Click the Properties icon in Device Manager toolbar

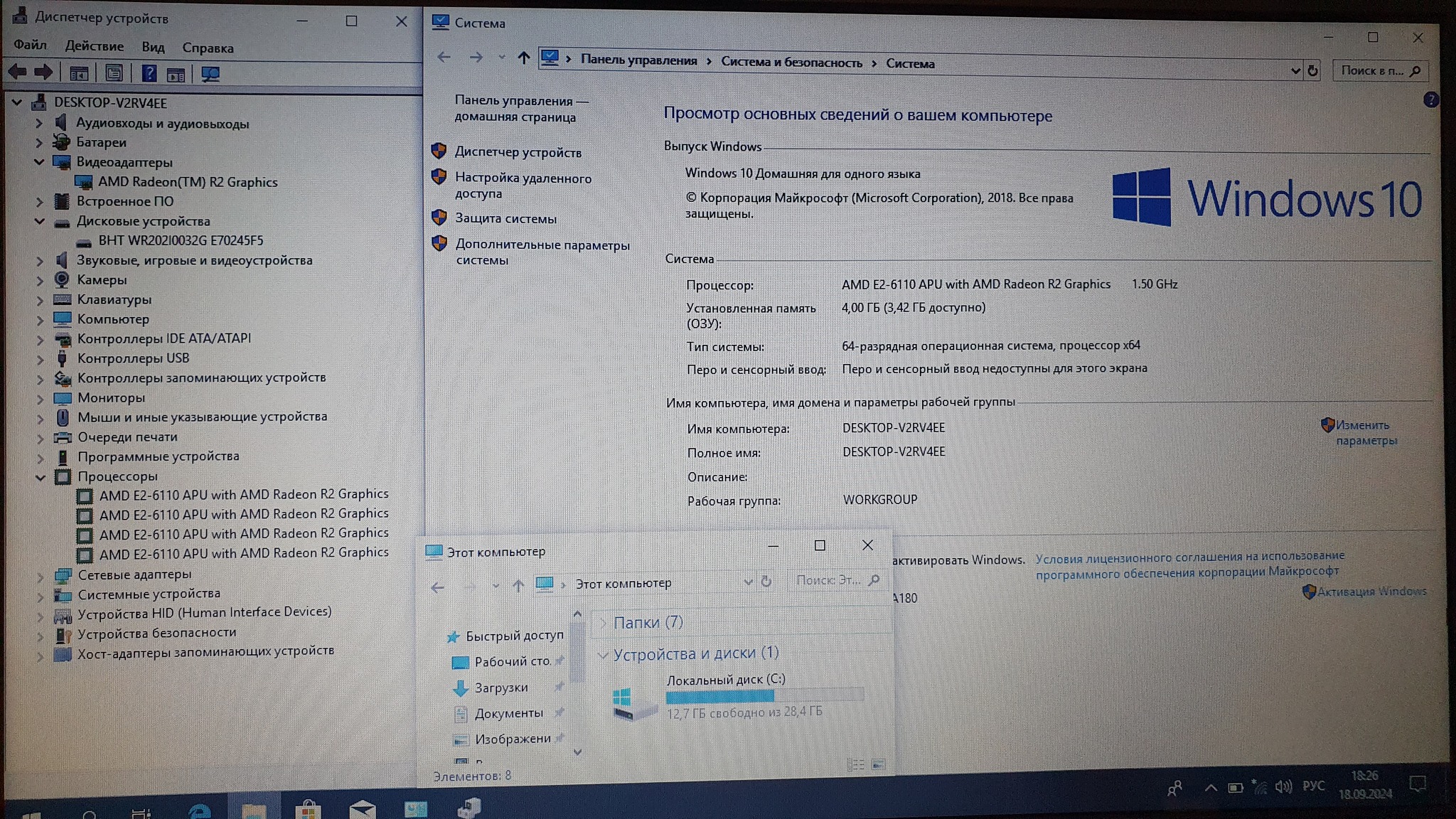pos(114,73)
